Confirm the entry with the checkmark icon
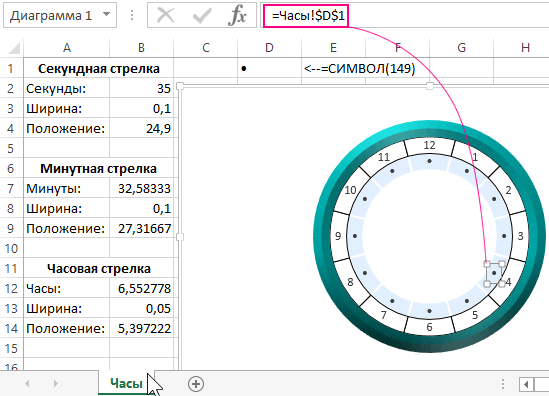This screenshot has width=549, height=396. 202,15
